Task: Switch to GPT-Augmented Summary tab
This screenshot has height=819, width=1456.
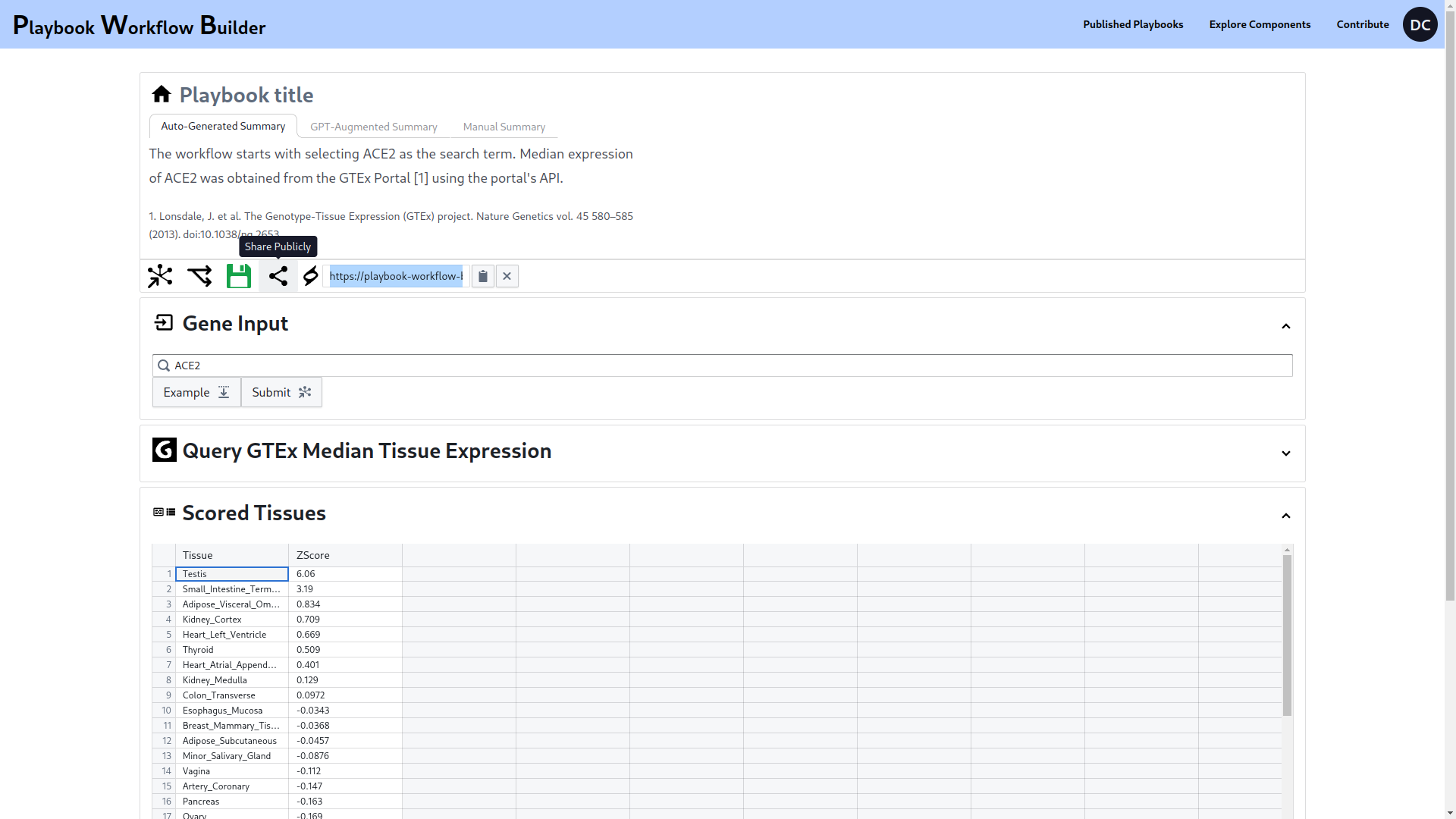Action: point(374,127)
